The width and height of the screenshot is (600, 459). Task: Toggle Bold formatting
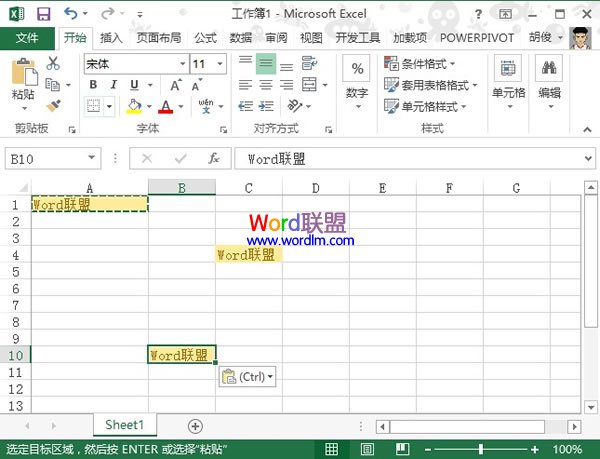93,85
